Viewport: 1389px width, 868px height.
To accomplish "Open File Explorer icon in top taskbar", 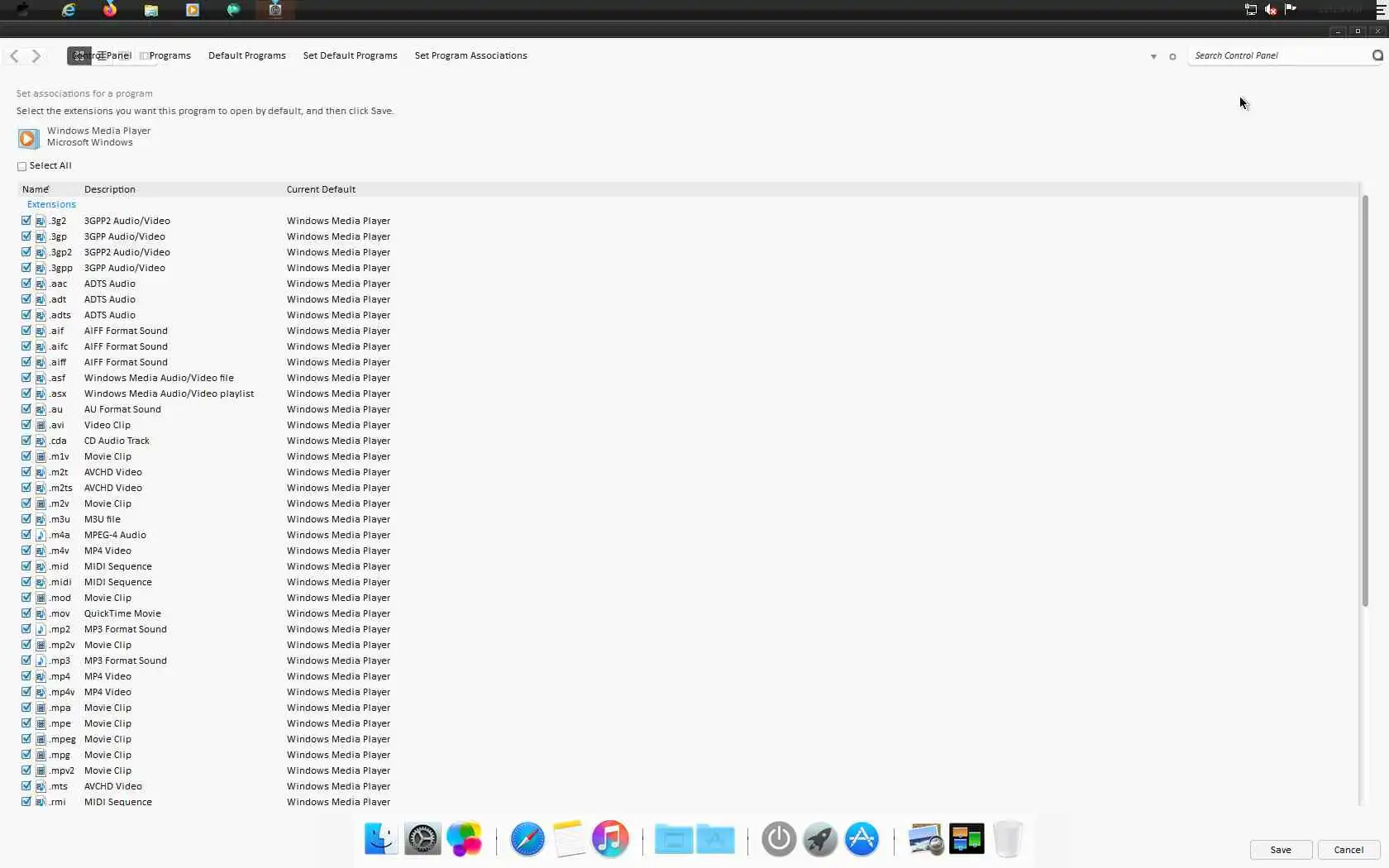I will click(151, 10).
